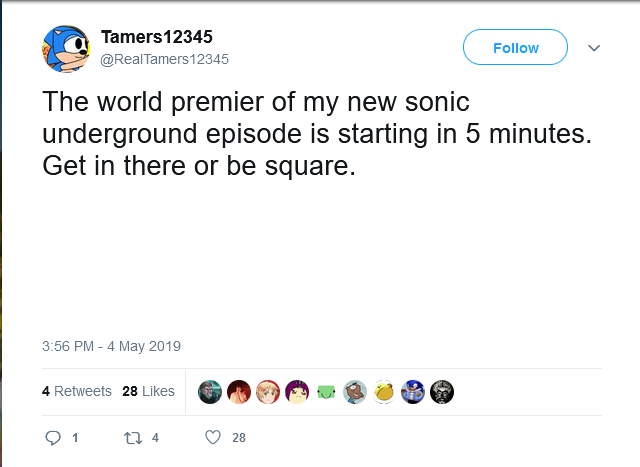
Task: Click the red-toned liker avatar
Action: pos(239,392)
